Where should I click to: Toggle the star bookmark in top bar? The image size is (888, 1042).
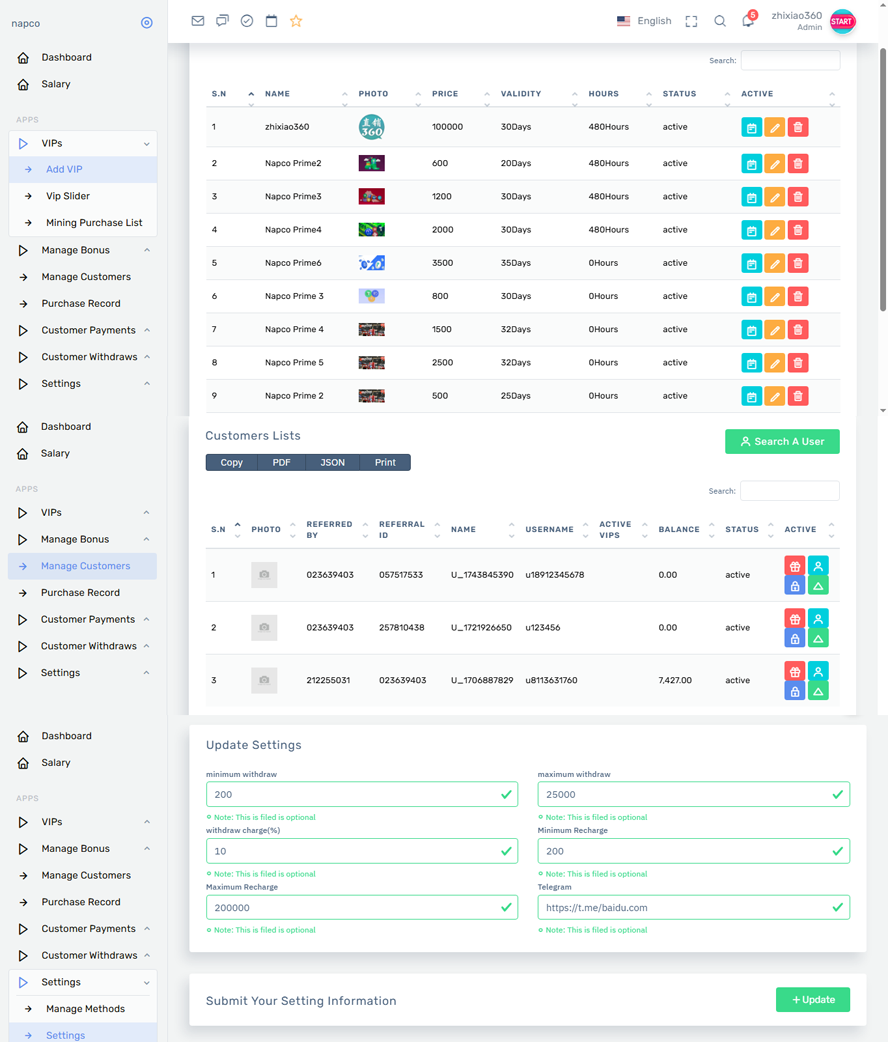[x=296, y=21]
